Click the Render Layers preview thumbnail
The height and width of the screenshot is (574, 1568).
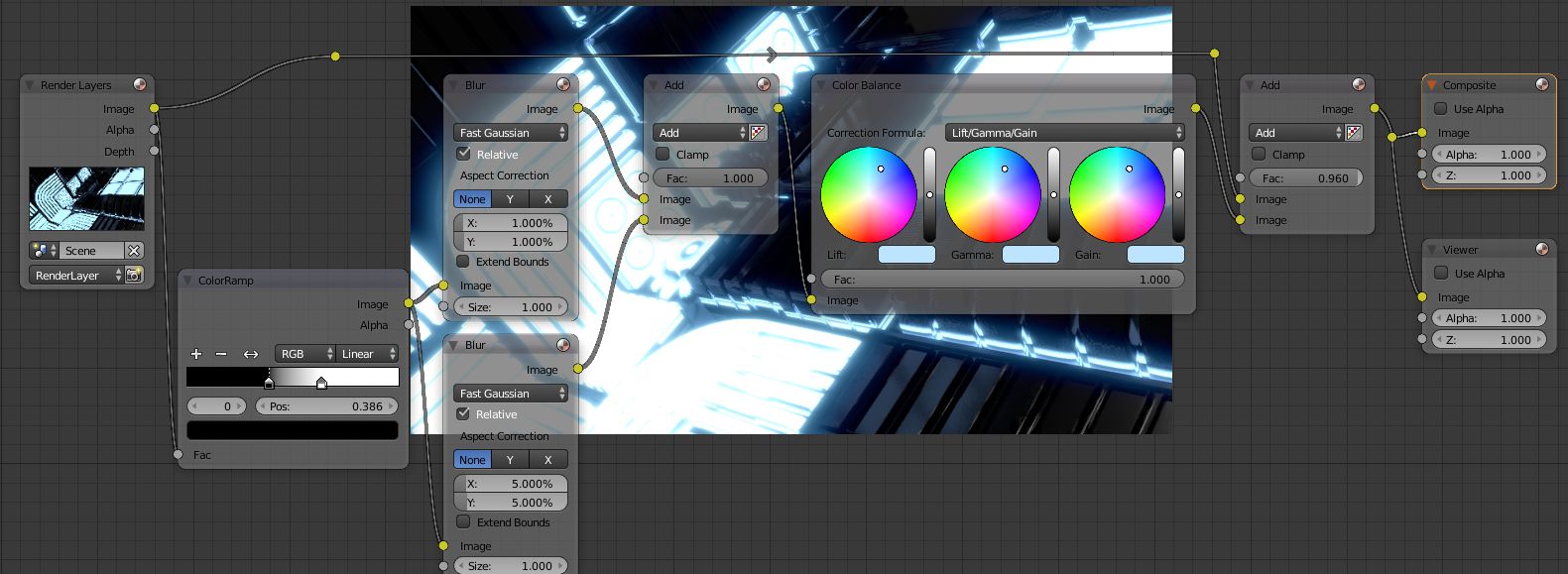click(x=86, y=199)
